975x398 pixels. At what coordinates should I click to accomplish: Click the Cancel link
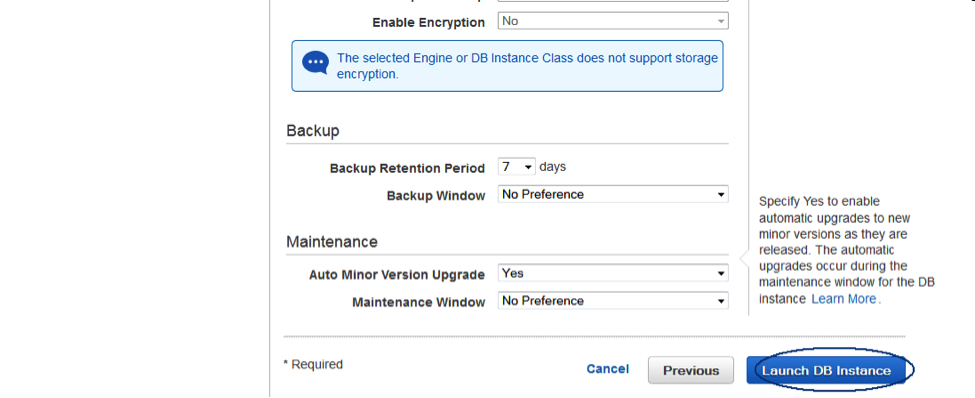tap(608, 369)
